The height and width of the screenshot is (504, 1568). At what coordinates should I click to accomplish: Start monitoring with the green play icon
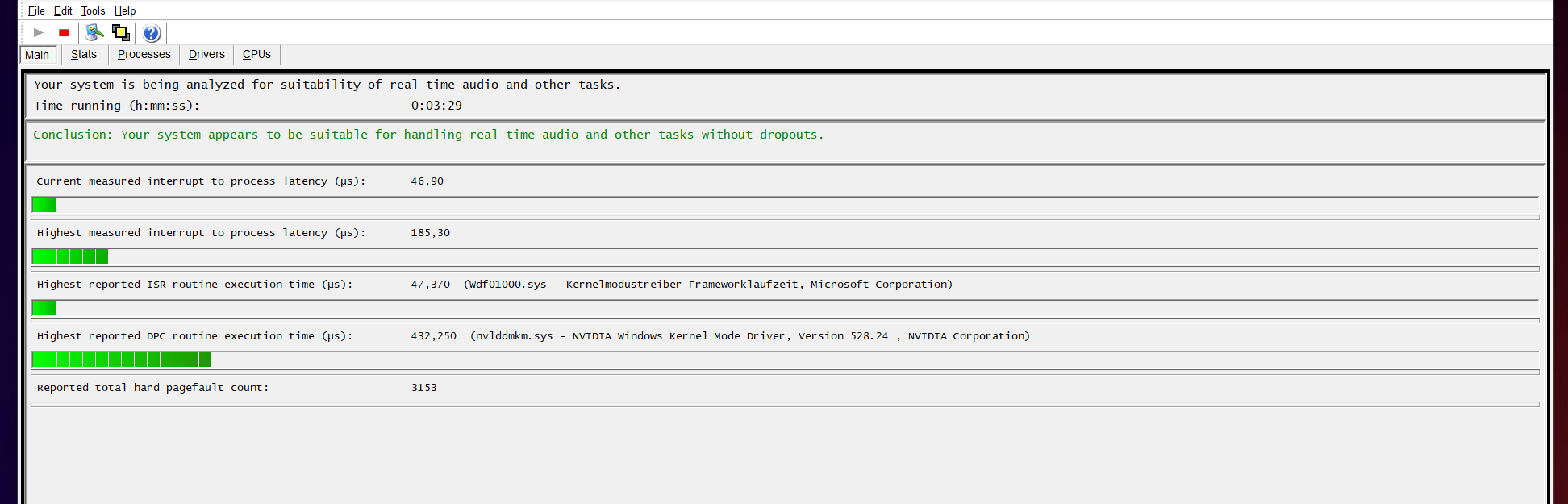point(38,33)
